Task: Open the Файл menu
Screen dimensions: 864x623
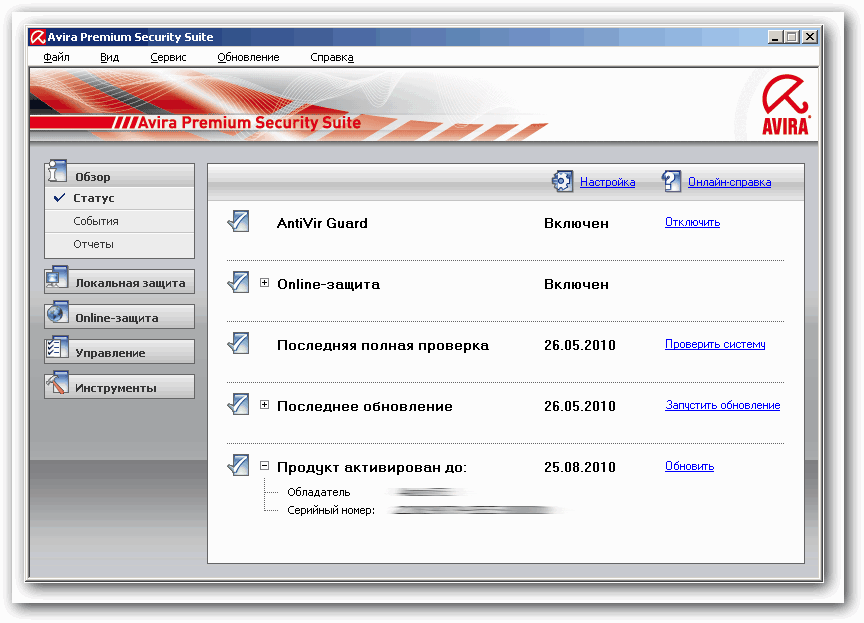Action: tap(56, 57)
